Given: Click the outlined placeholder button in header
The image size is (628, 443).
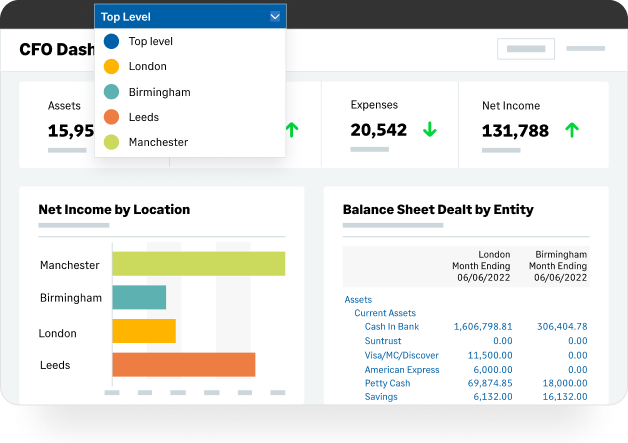Looking at the screenshot, I should coord(526,49).
